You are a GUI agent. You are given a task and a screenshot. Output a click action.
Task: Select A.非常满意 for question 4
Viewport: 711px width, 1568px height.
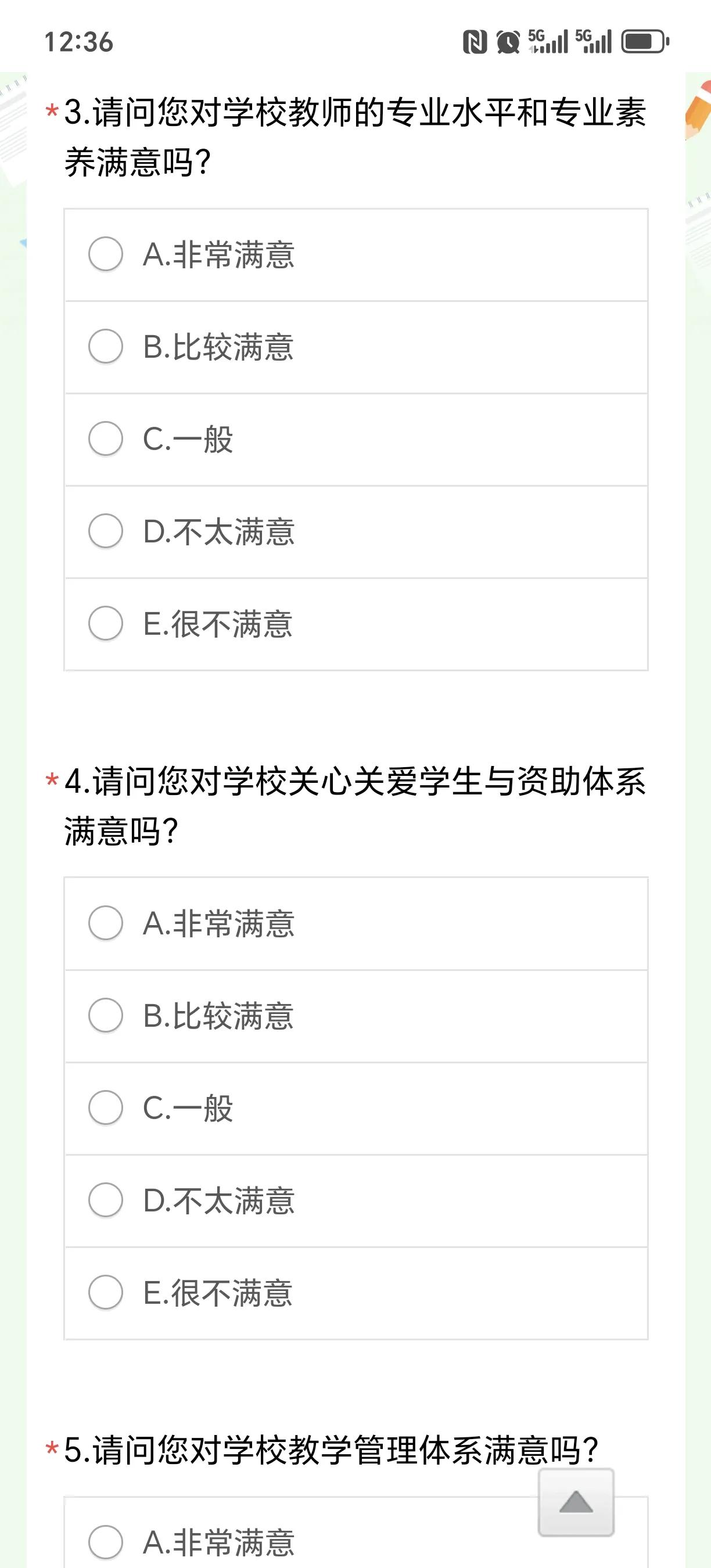tap(356, 924)
